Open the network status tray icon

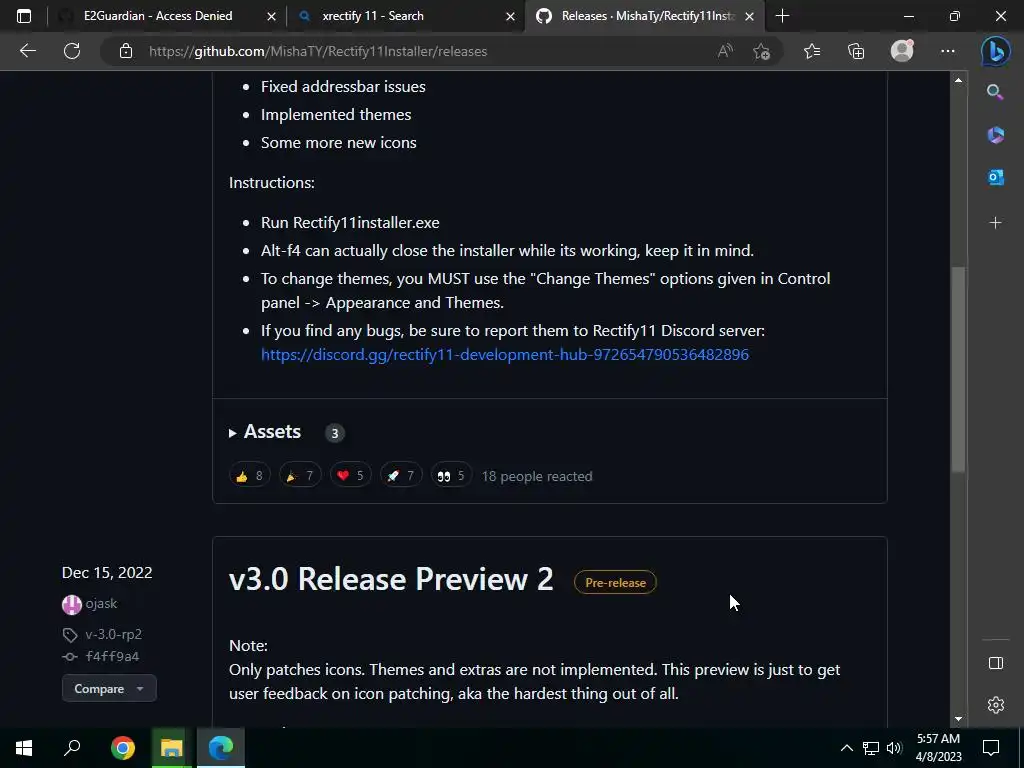pos(871,748)
